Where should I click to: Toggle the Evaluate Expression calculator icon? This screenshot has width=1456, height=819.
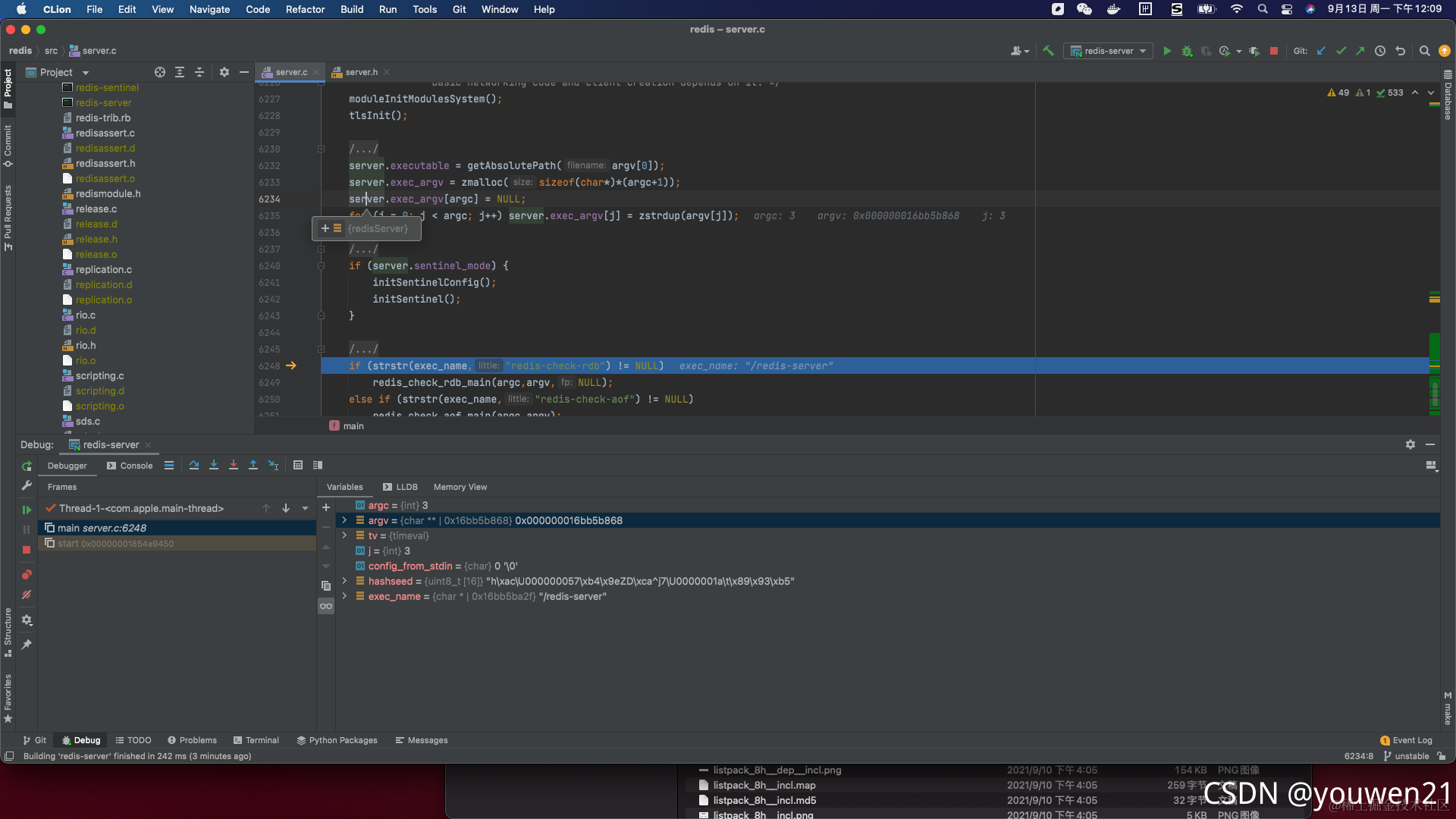tap(298, 465)
